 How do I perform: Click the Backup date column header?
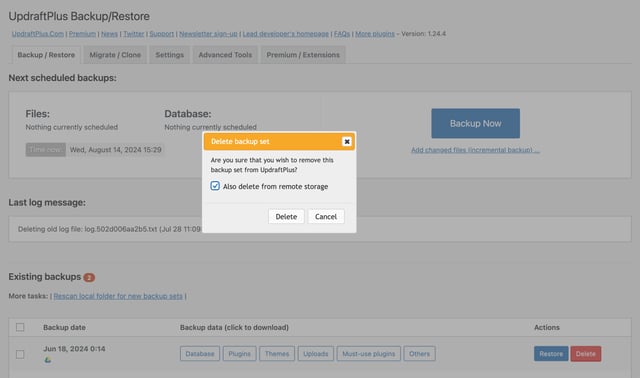click(x=64, y=327)
